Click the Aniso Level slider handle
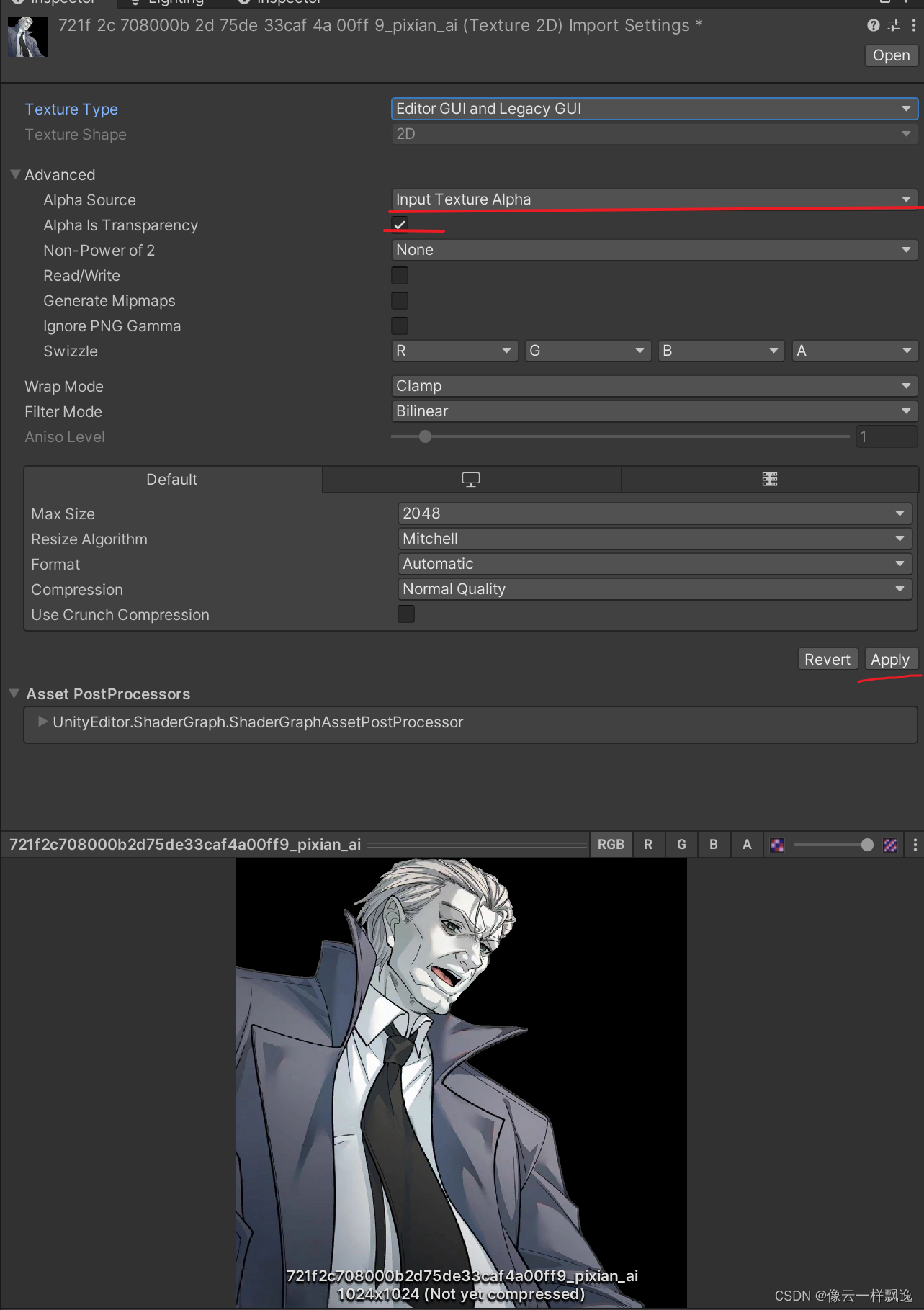Screen dimensions: 924x1310 (x=425, y=436)
